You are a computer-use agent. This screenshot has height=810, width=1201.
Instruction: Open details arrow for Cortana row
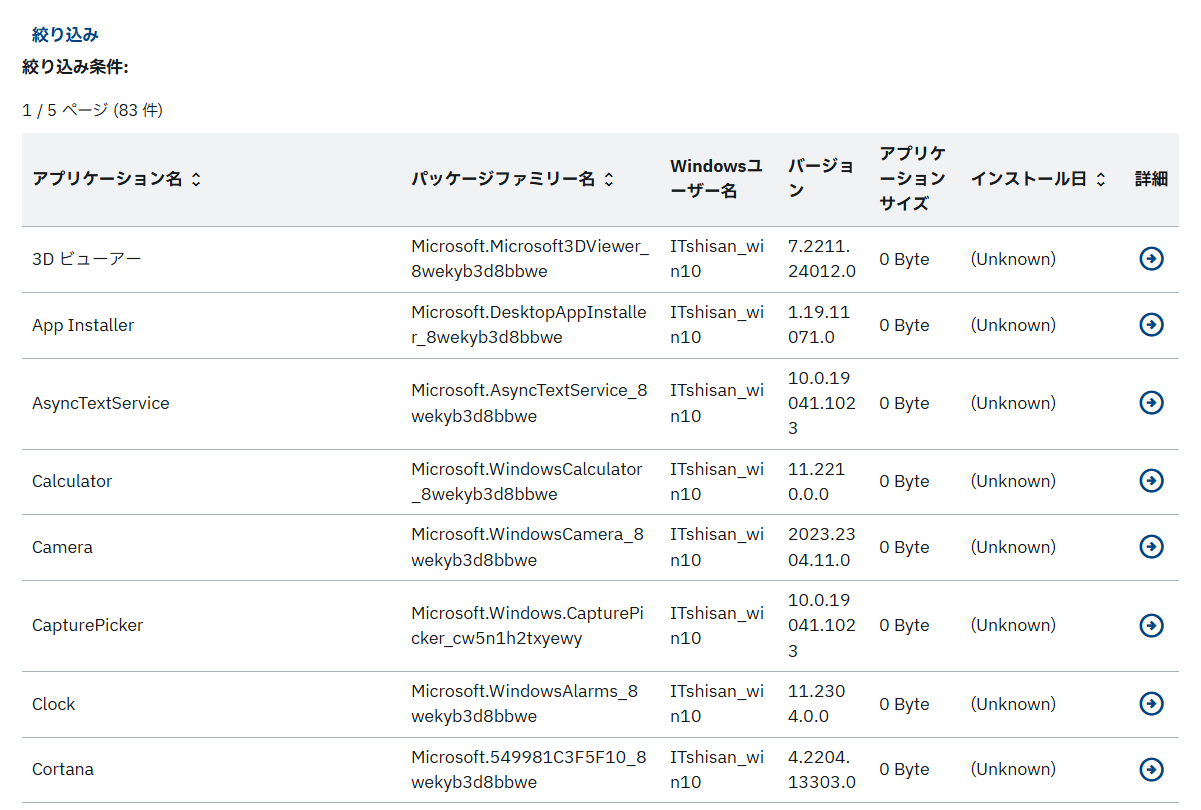click(x=1151, y=769)
